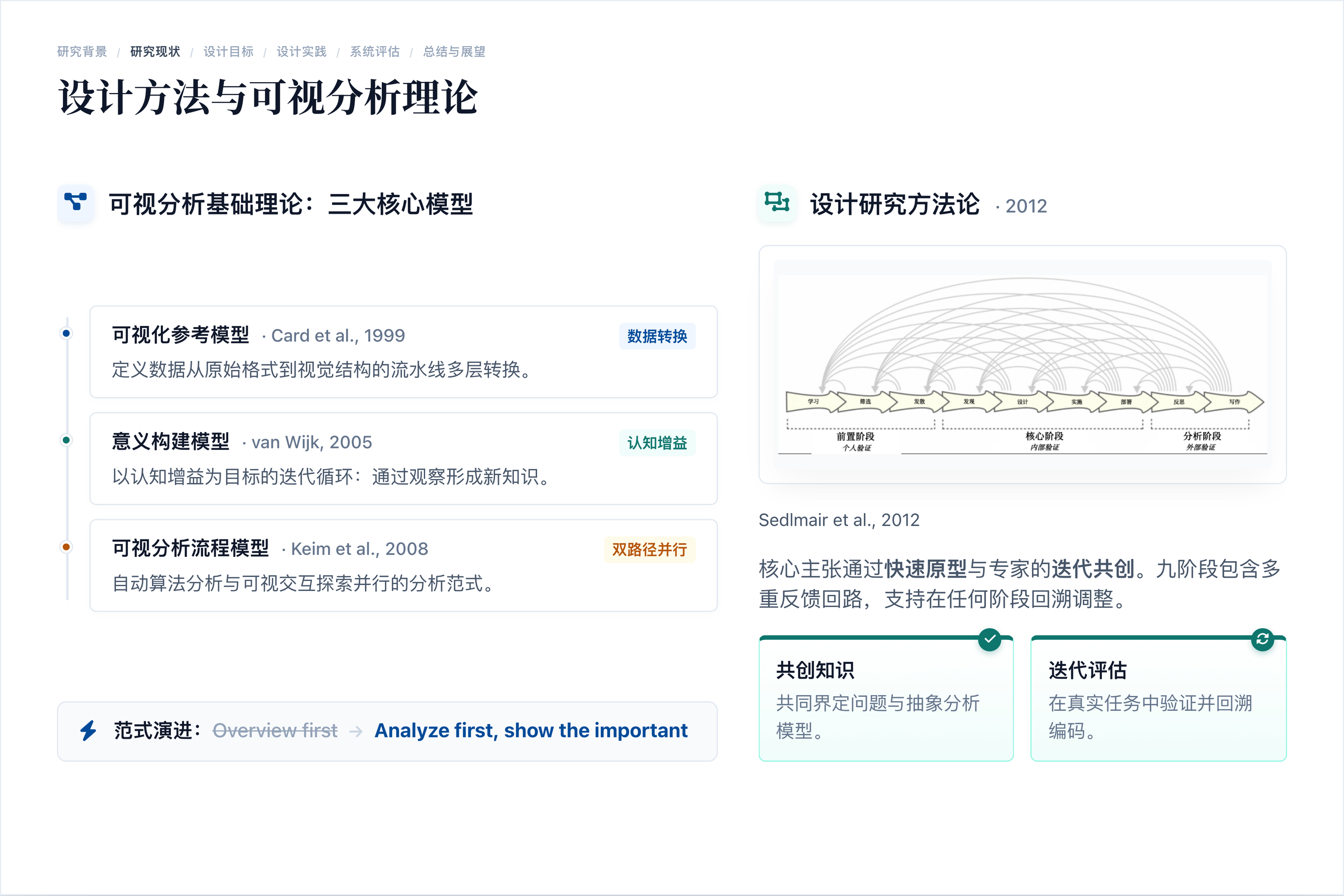Click the heading 设计研究方法论
Image resolution: width=1344 pixels, height=896 pixels.
tap(895, 204)
